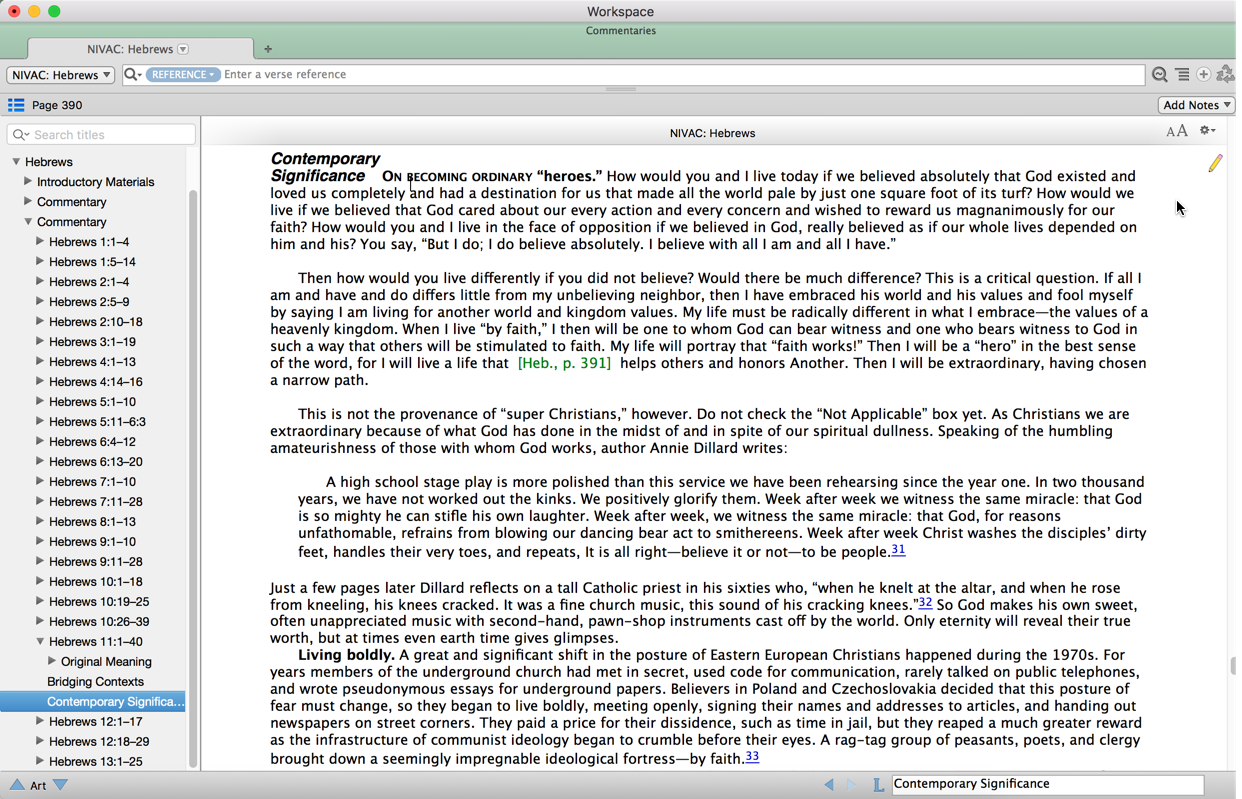Click the Page 390 label
The image size is (1242, 799).
pos(57,105)
